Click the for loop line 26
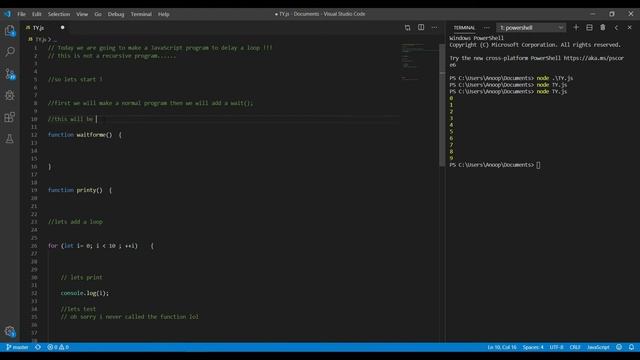This screenshot has height=360, width=640. pyautogui.click(x=101, y=246)
